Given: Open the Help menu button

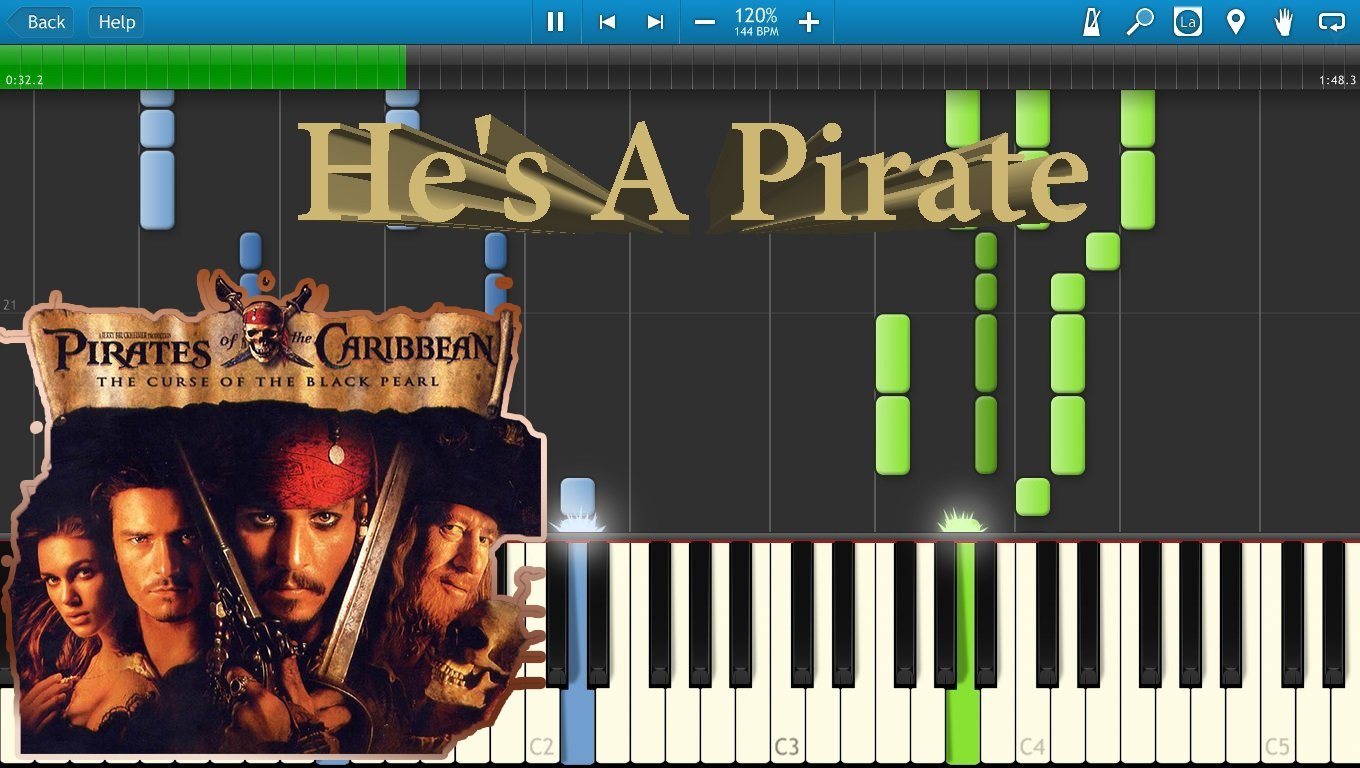Looking at the screenshot, I should pos(116,22).
